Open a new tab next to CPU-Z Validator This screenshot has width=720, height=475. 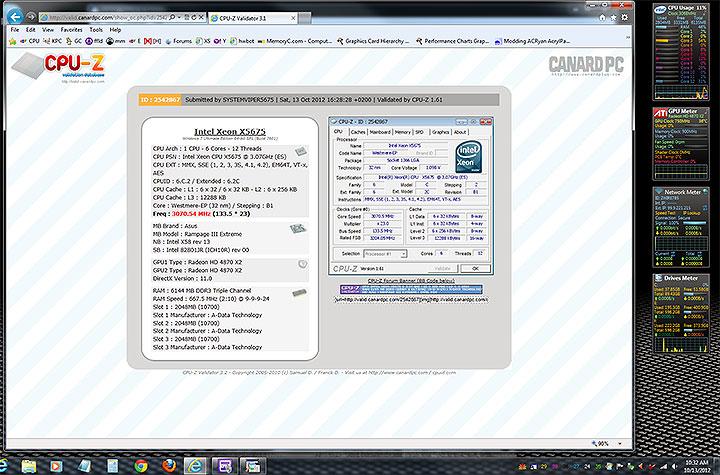pyautogui.click(x=305, y=18)
